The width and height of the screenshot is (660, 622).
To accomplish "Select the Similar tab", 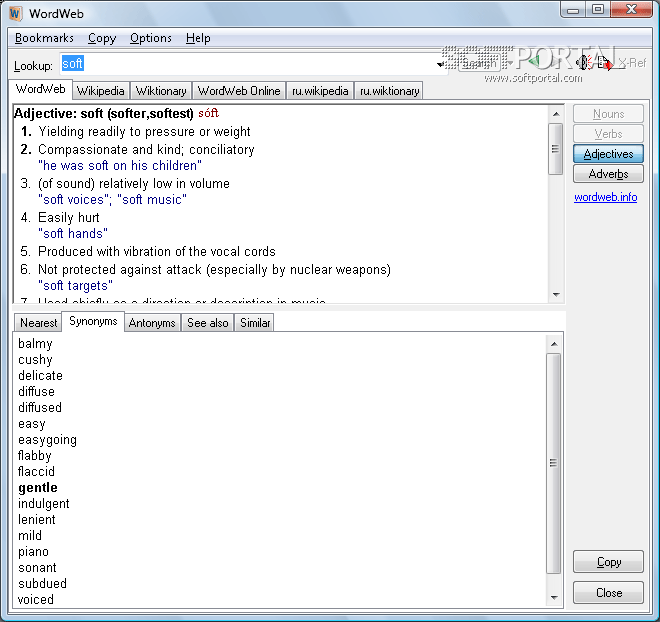I will click(x=255, y=323).
